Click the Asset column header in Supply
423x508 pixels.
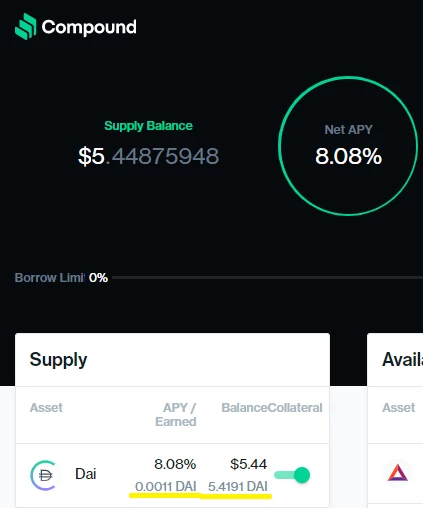pyautogui.click(x=46, y=408)
